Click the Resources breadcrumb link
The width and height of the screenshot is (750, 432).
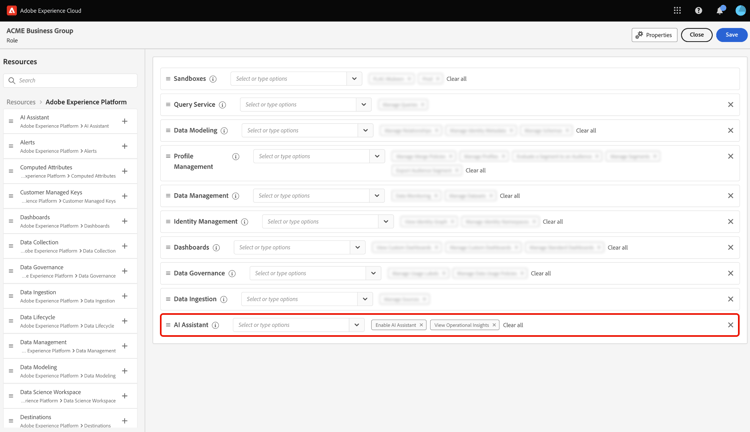pyautogui.click(x=21, y=102)
